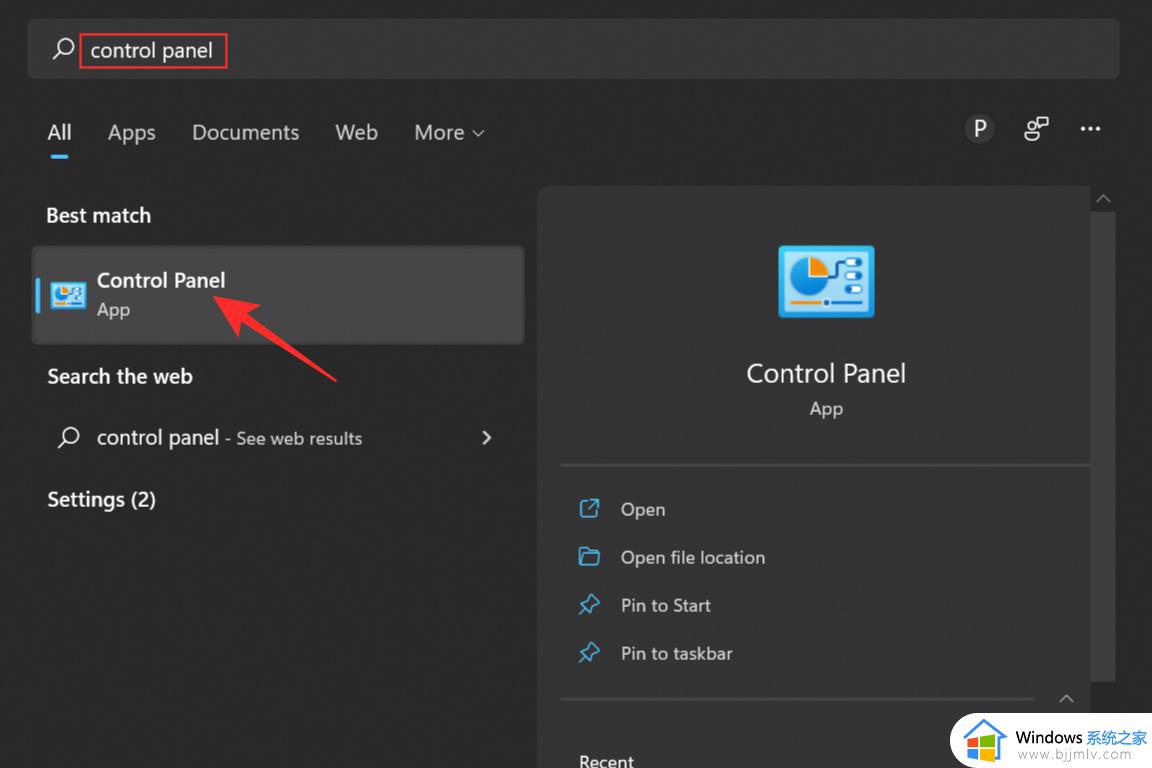Open the three-dot options menu
Viewport: 1152px width, 768px height.
click(x=1090, y=129)
